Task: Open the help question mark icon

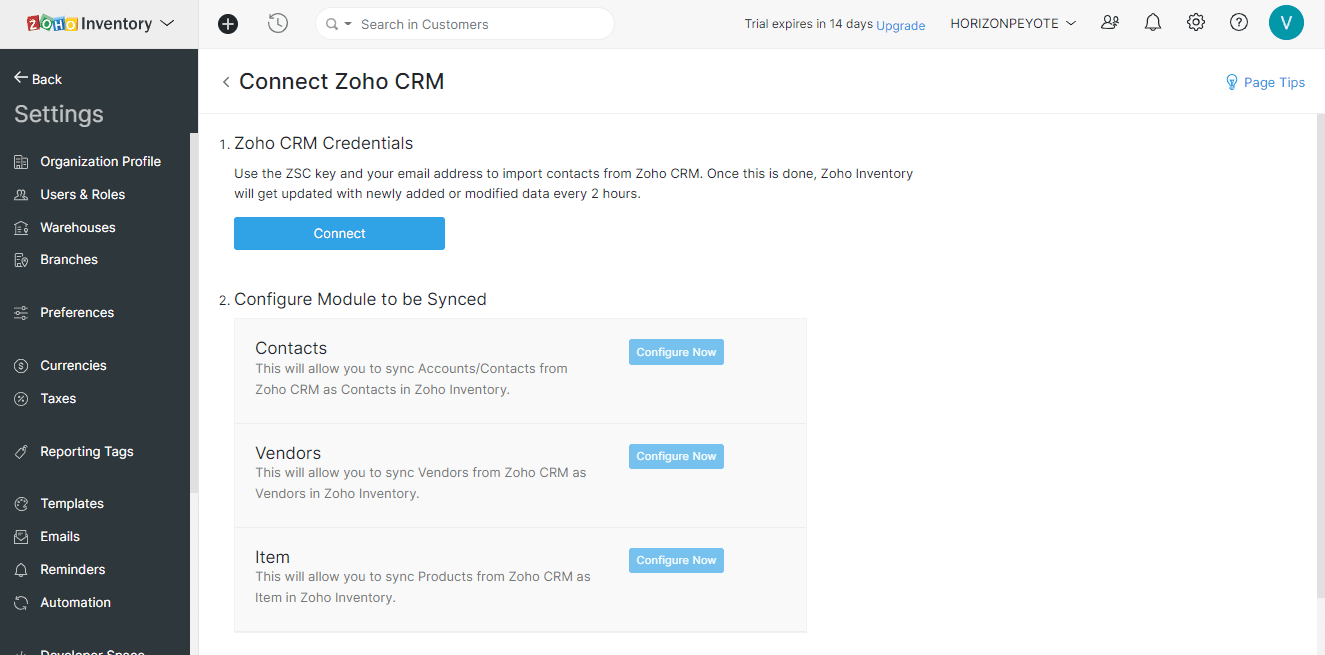Action: coord(1239,23)
